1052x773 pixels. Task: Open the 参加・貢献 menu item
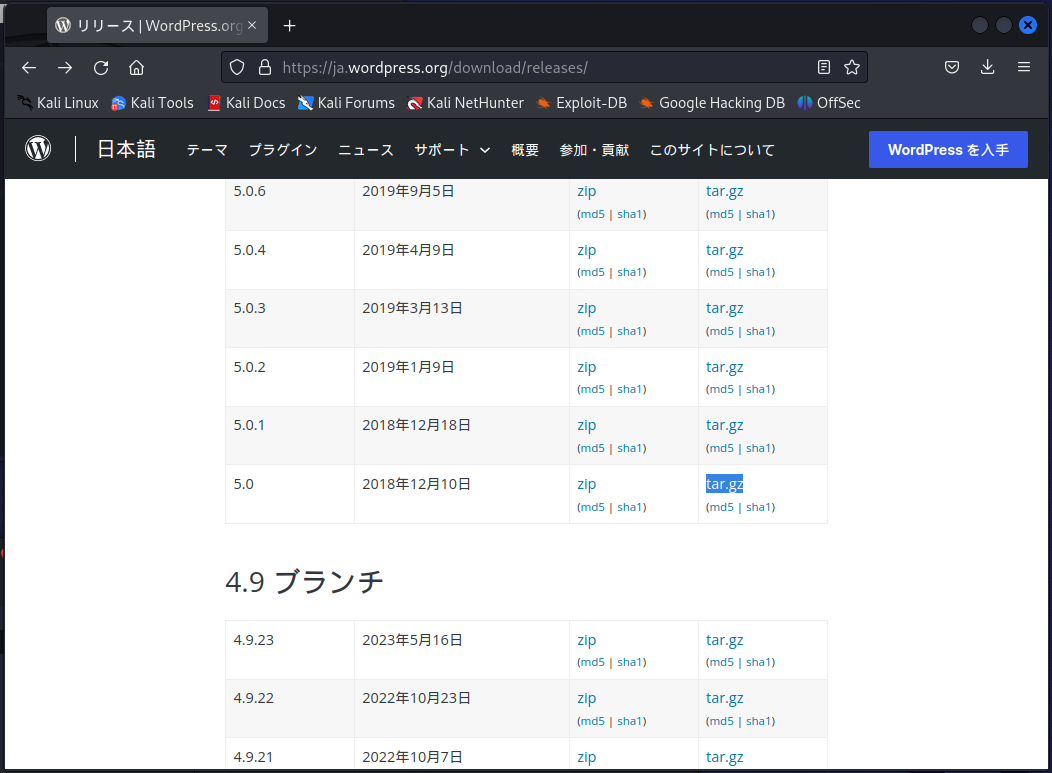594,150
